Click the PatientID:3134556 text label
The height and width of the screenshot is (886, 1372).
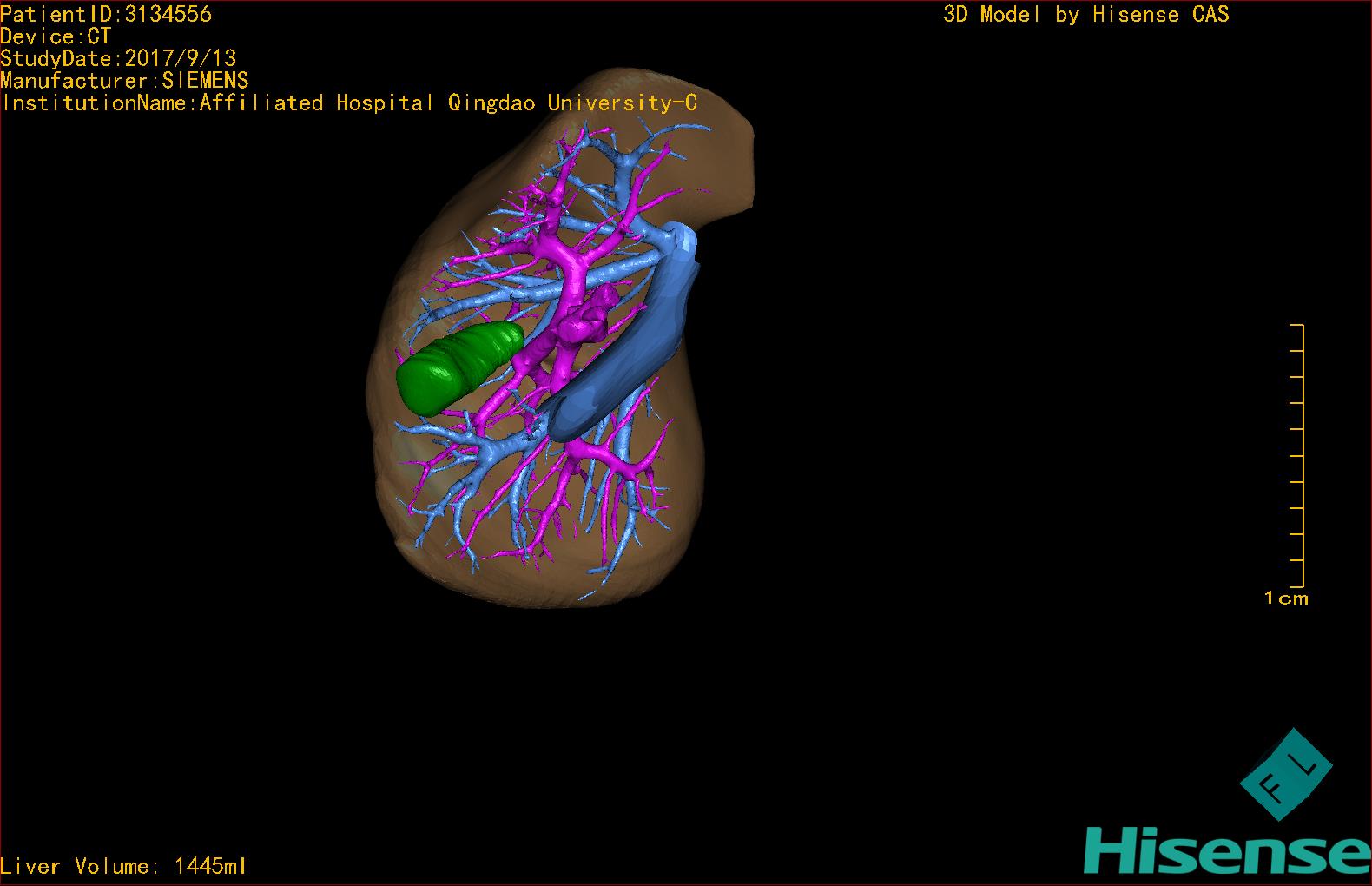coord(106,14)
